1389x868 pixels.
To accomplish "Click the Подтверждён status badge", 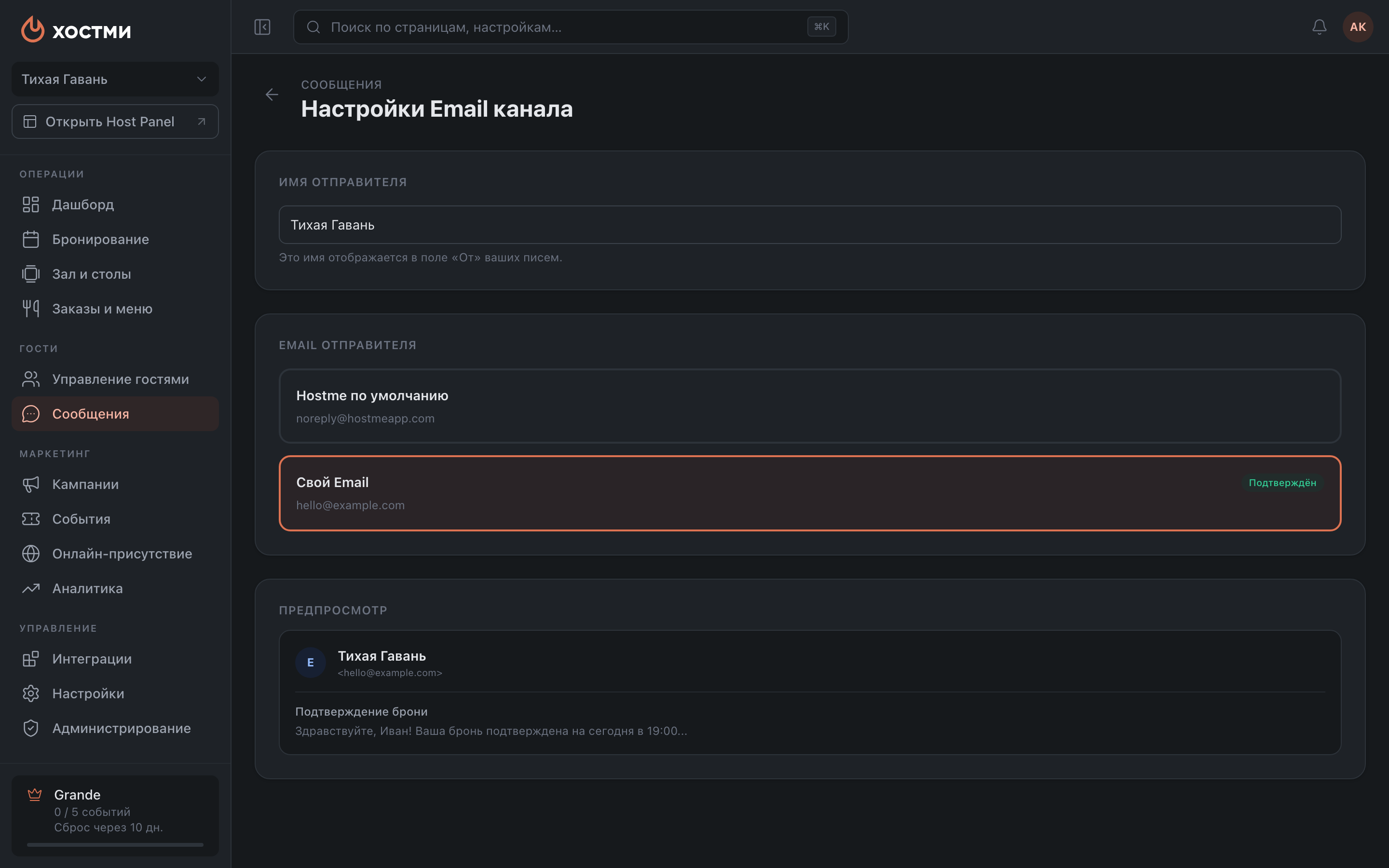I will 1282,483.
